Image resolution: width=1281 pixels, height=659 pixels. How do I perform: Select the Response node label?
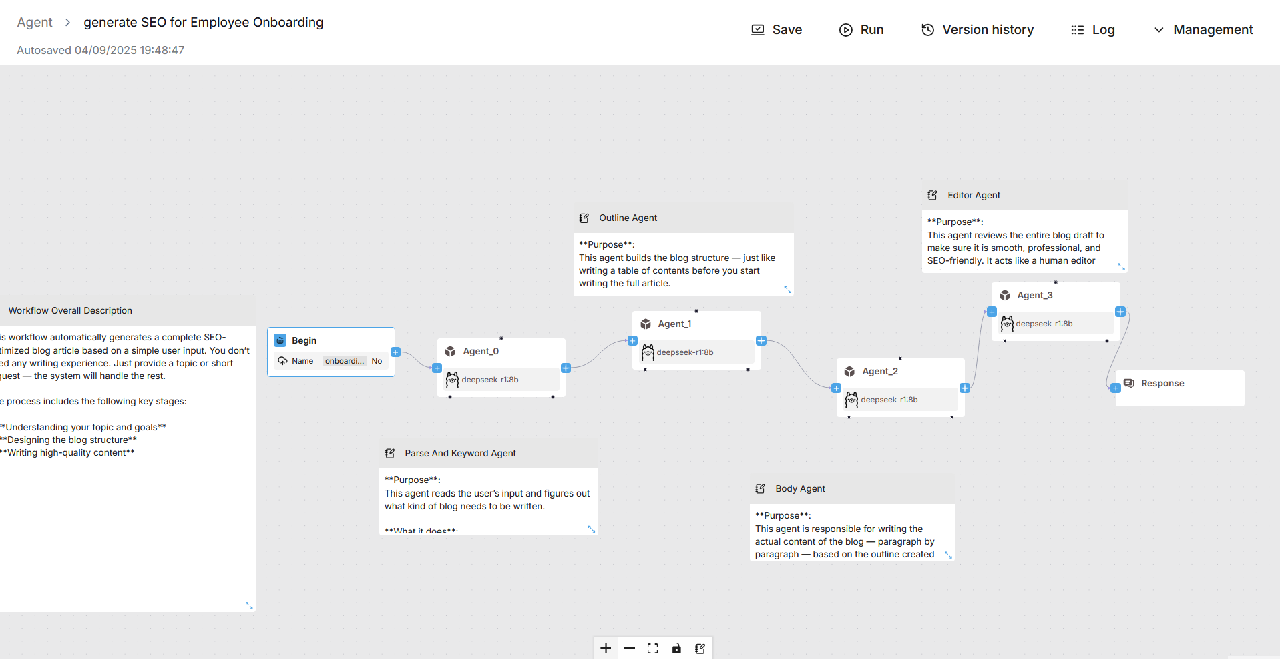click(1163, 383)
